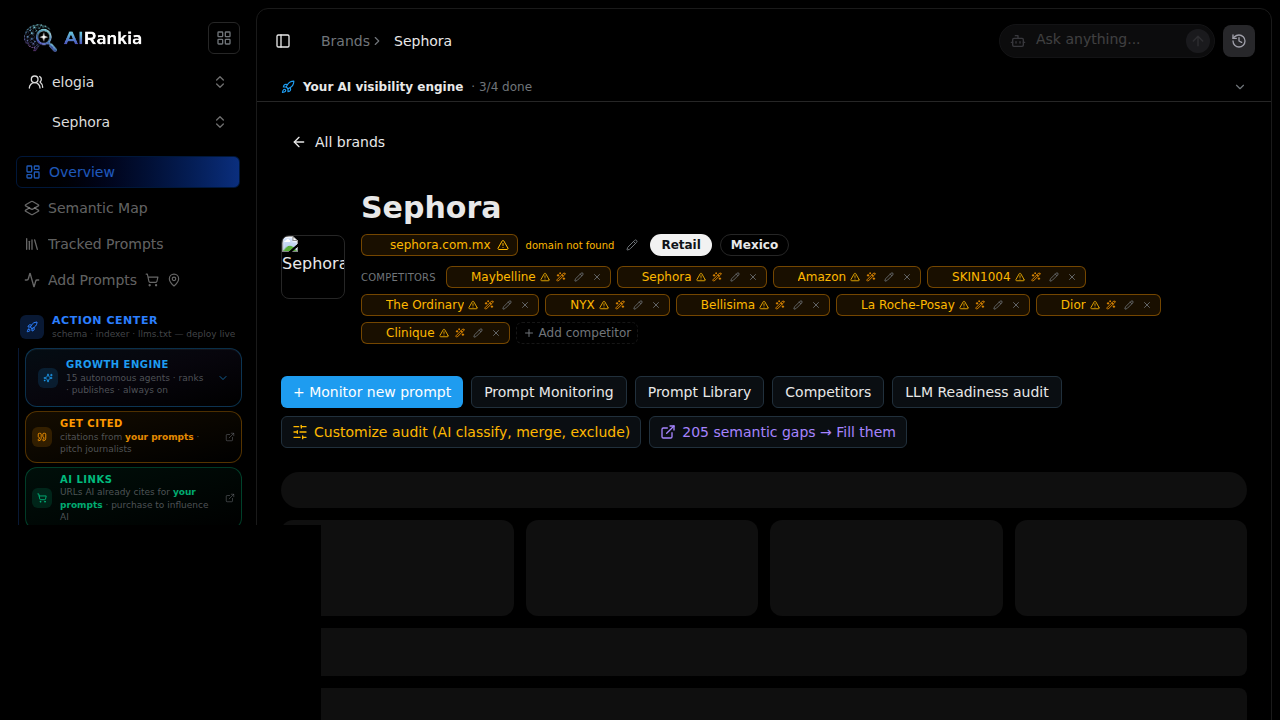Image resolution: width=1280 pixels, height=720 pixels.
Task: Click the Action Center heading
Action: 104,320
